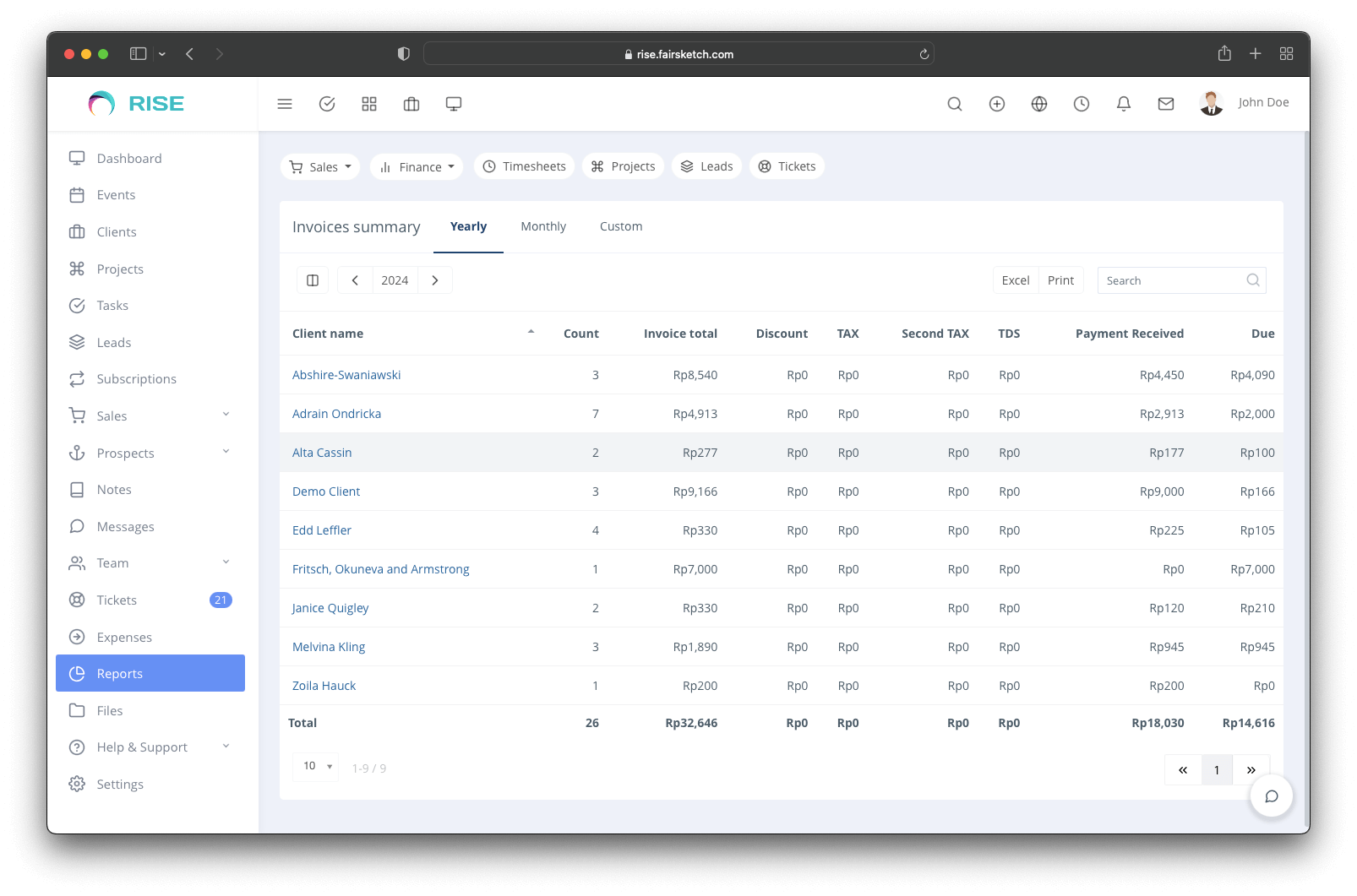This screenshot has height=896, width=1357.
Task: Toggle column visibility button beside year selector
Action: (x=313, y=280)
